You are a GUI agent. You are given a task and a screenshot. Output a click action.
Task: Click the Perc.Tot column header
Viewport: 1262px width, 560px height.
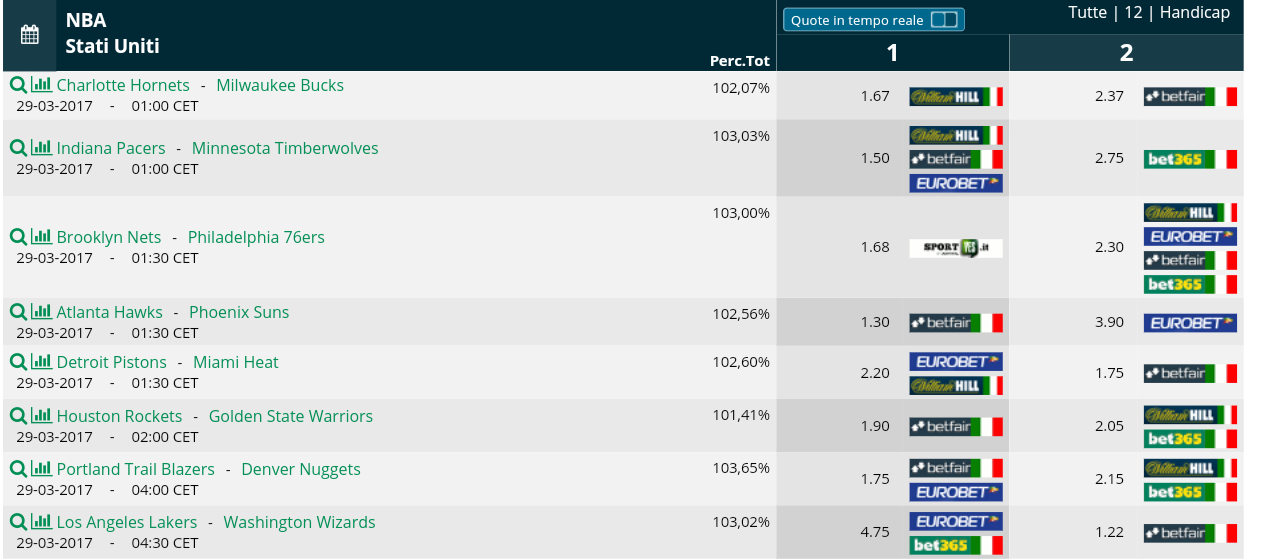click(x=740, y=61)
